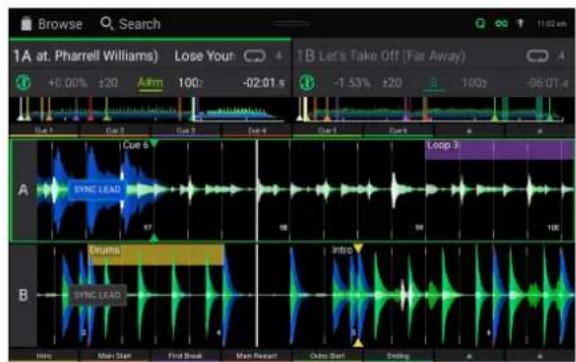Click the purple Loop 3 region
This screenshot has height=362, width=576.
click(x=499, y=150)
